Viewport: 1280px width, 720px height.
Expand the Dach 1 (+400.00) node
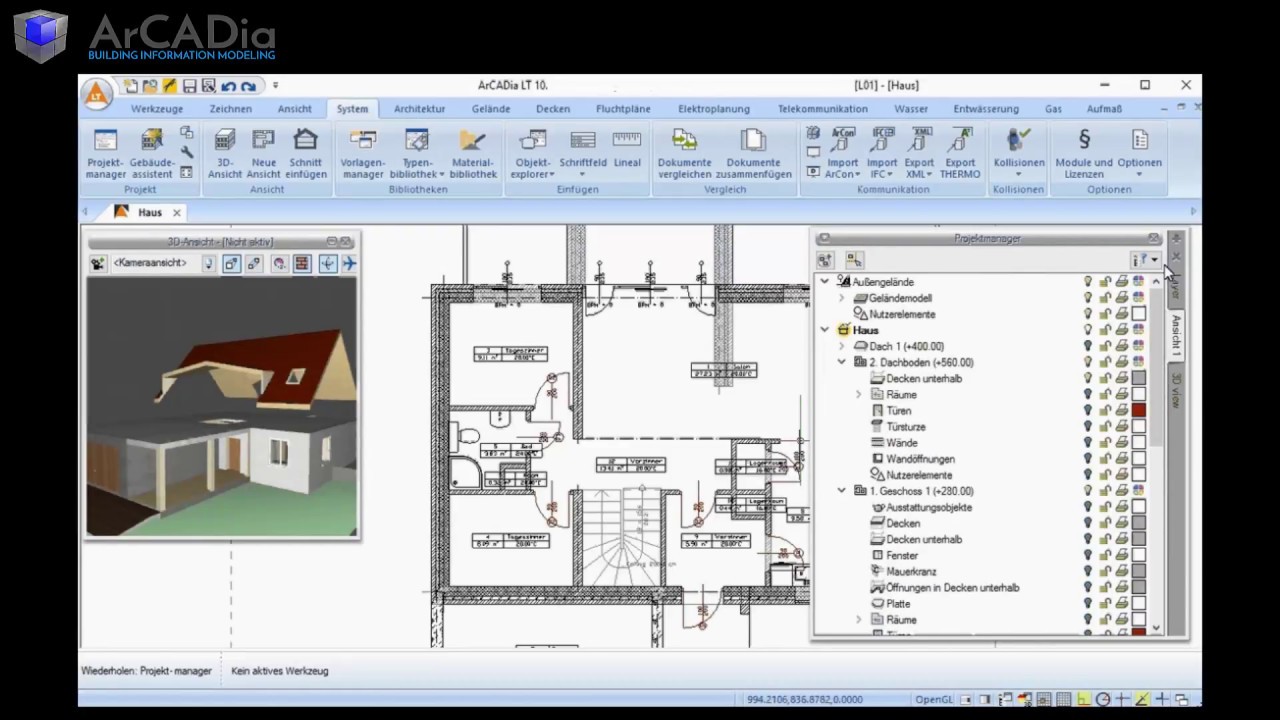pyautogui.click(x=841, y=346)
